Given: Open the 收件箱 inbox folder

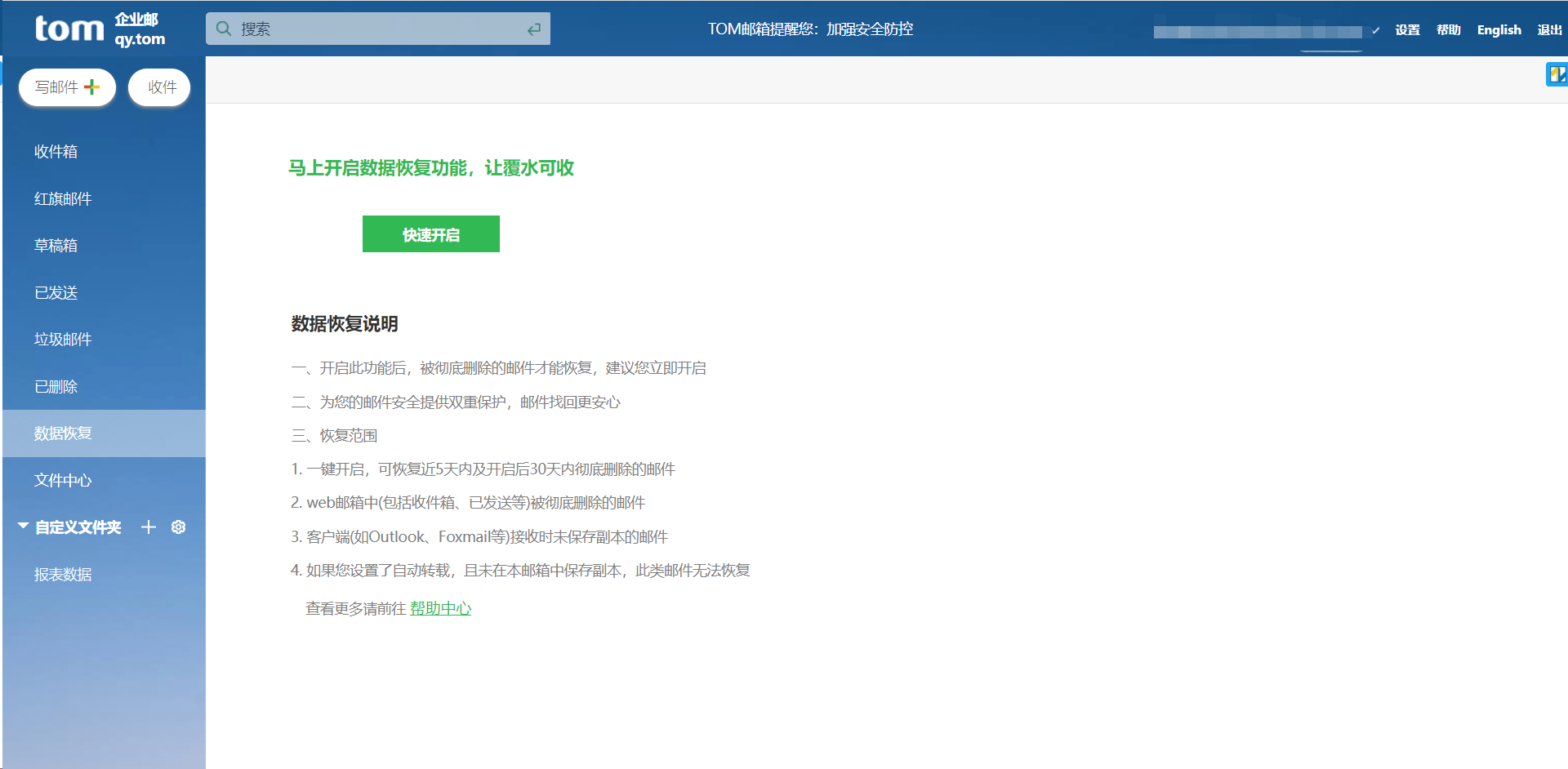Looking at the screenshot, I should 56,151.
